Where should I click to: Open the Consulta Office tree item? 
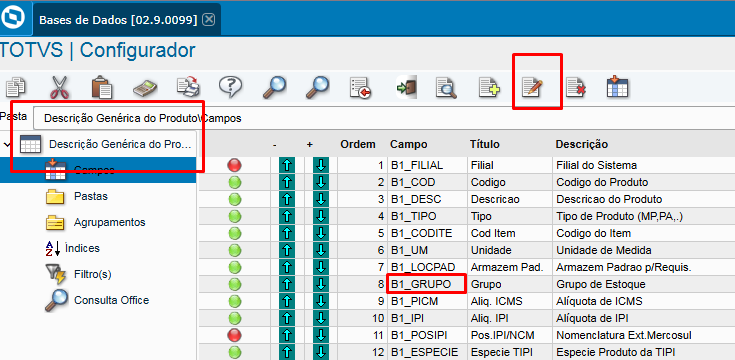point(111,300)
